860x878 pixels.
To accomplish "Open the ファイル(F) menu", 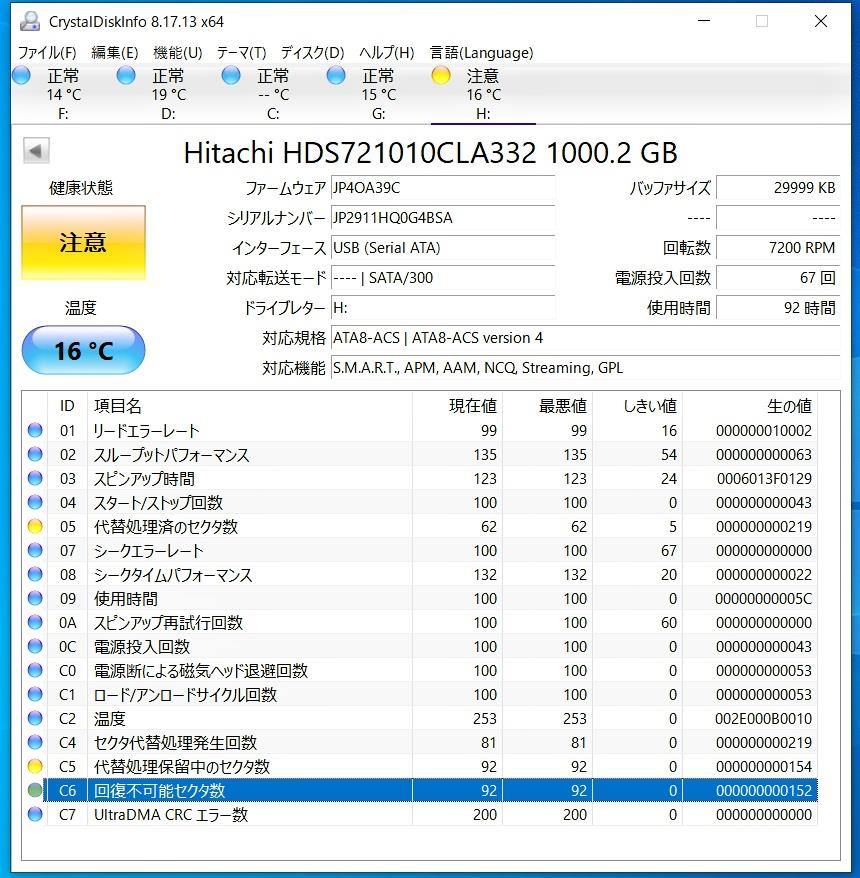I will pyautogui.click(x=47, y=53).
